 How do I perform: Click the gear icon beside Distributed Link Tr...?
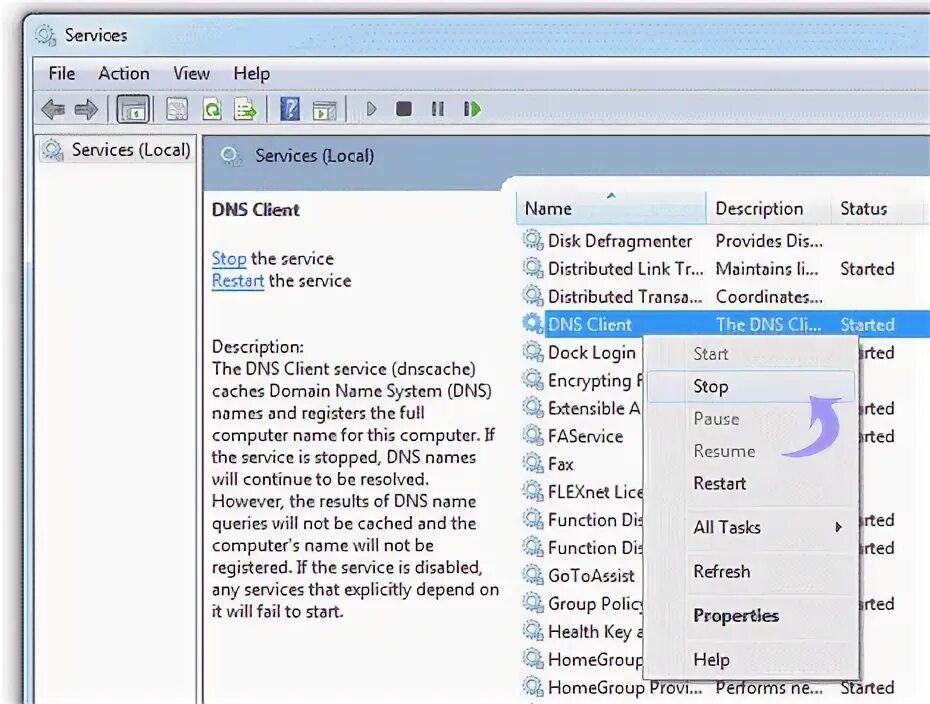coord(533,268)
